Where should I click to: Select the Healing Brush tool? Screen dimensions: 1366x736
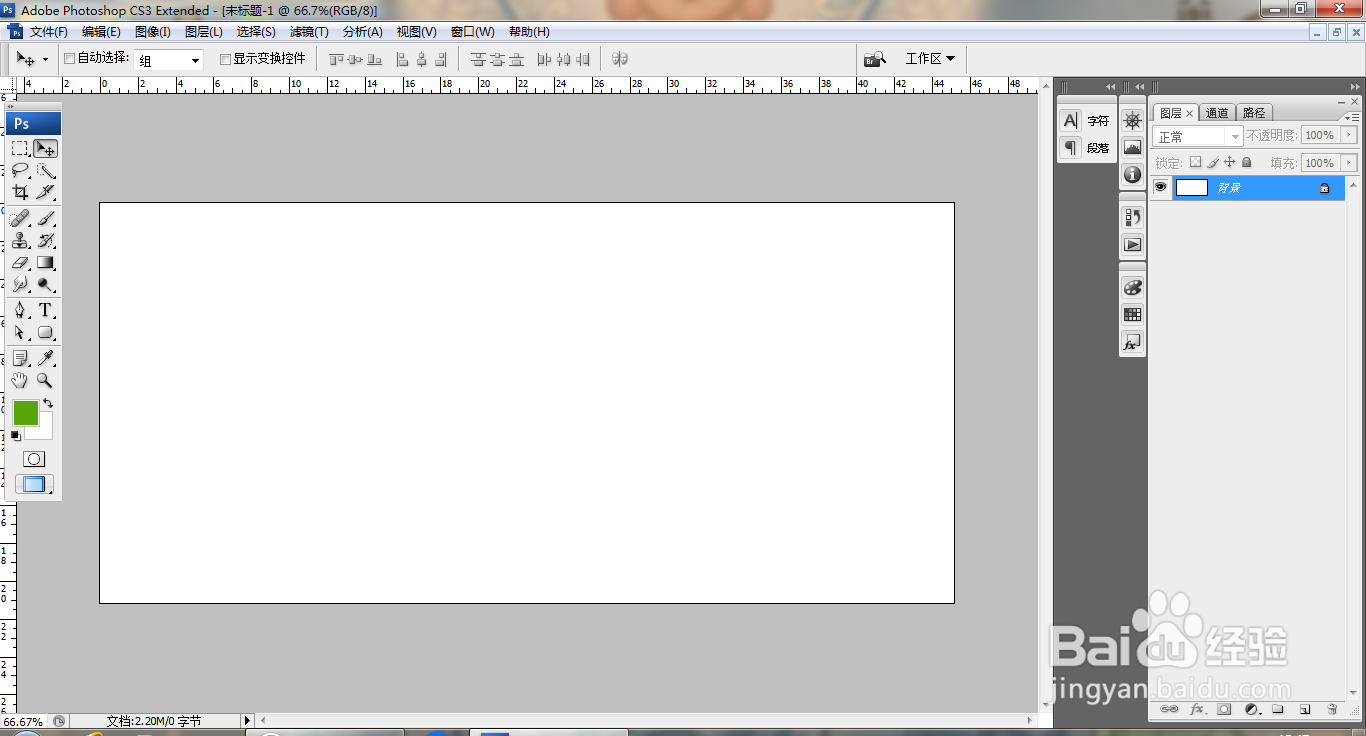coord(20,218)
